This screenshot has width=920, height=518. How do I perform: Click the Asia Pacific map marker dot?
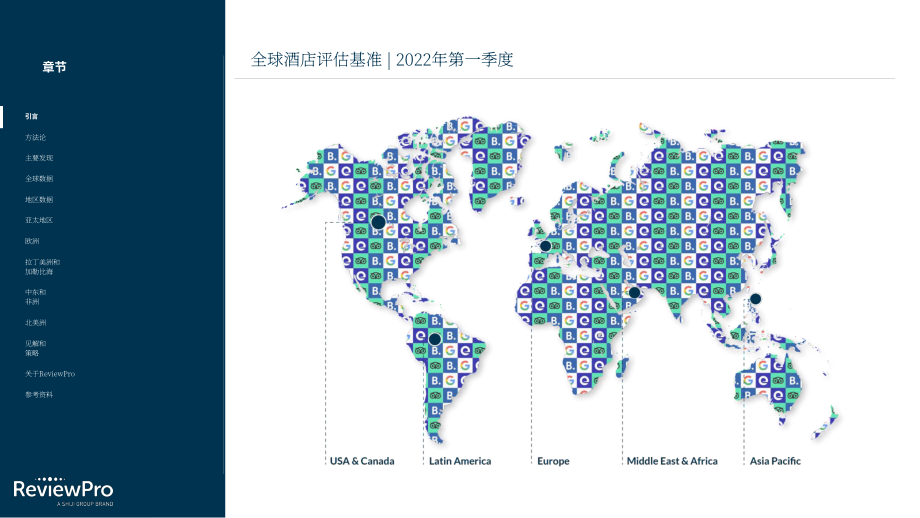[x=756, y=299]
